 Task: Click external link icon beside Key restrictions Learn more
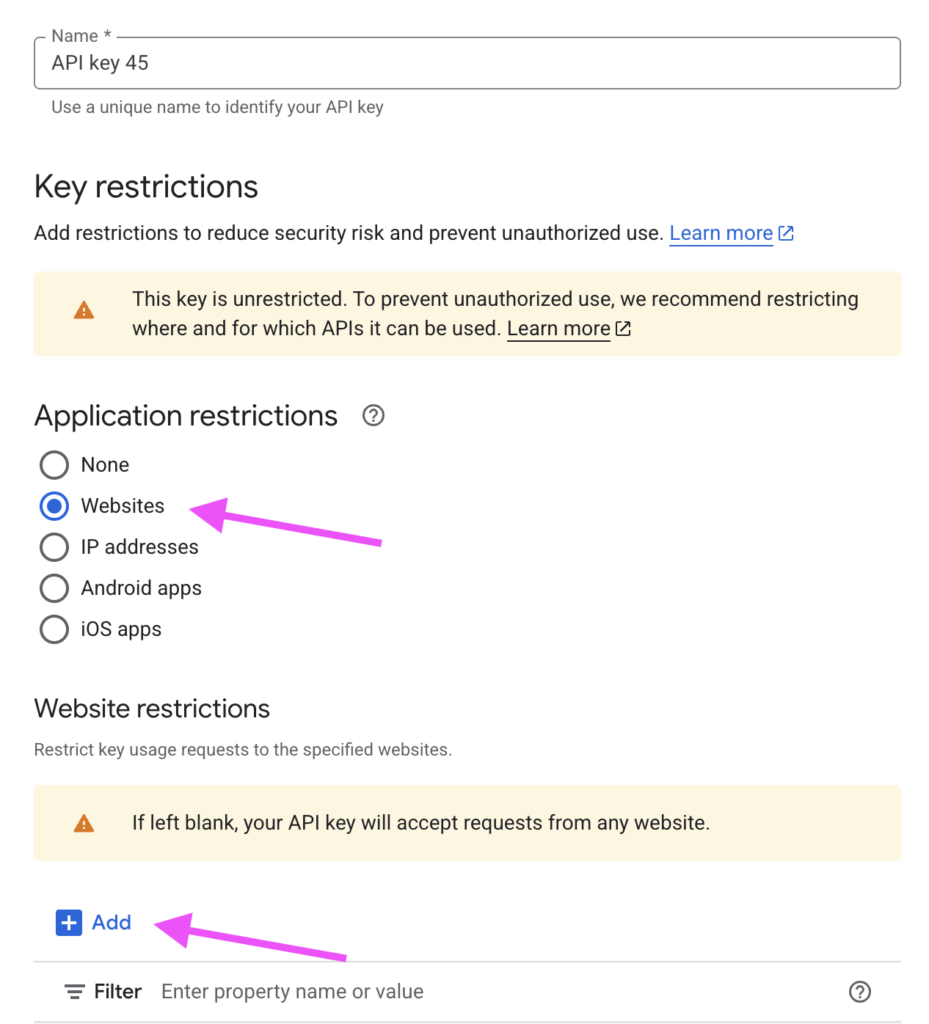pyautogui.click(x=786, y=234)
